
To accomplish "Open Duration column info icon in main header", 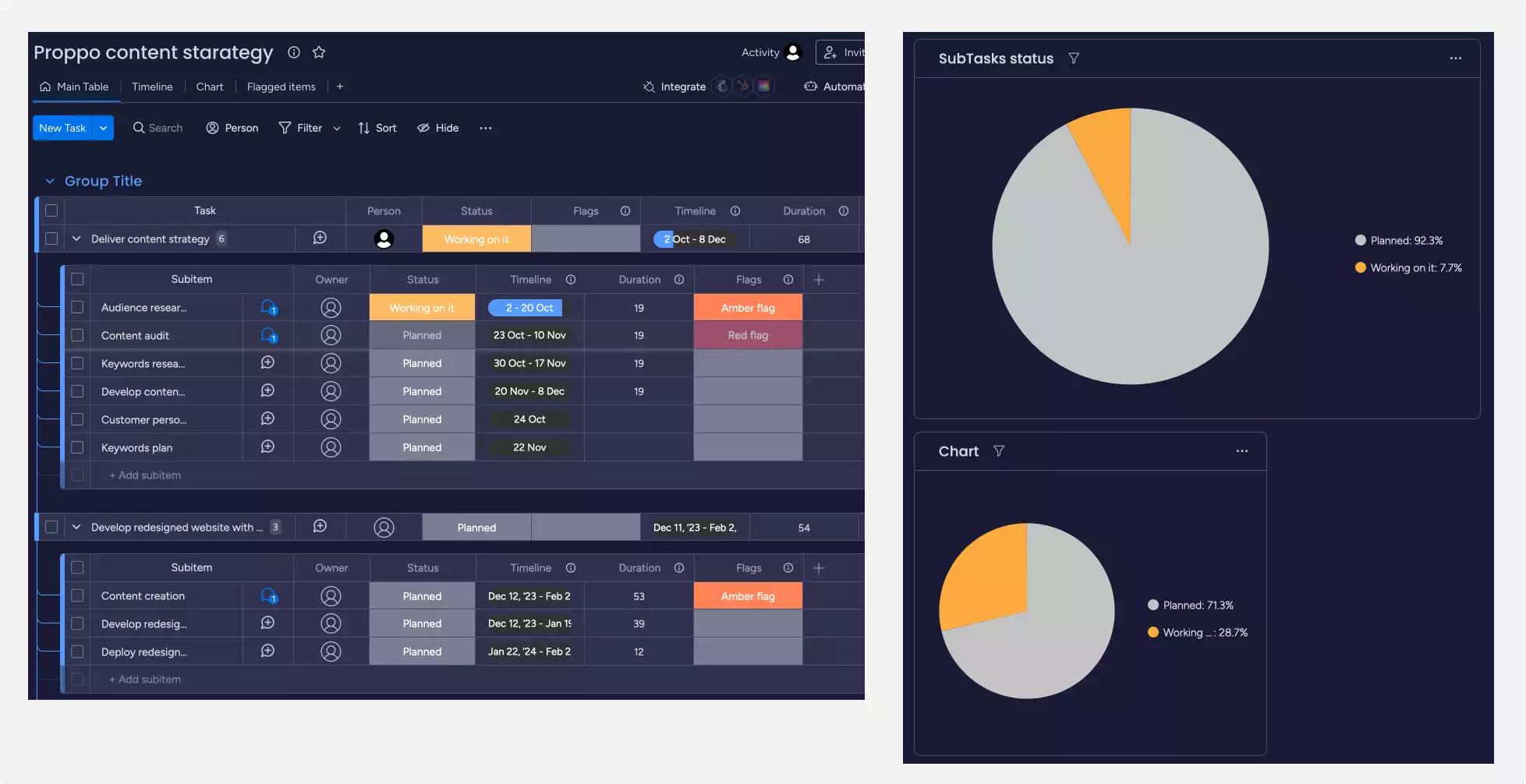I will pos(844,211).
